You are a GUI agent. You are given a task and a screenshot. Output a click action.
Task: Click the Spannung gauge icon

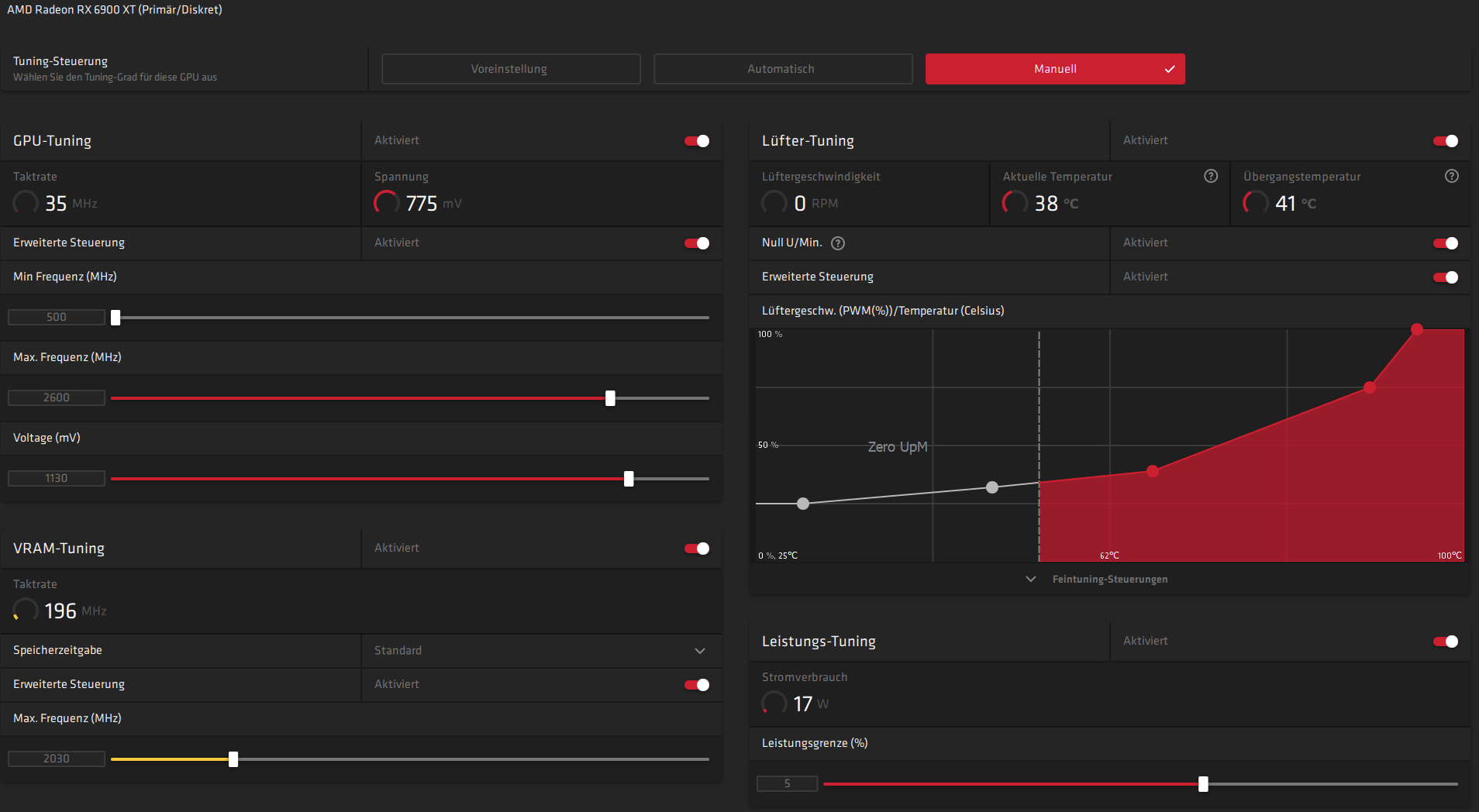[387, 203]
